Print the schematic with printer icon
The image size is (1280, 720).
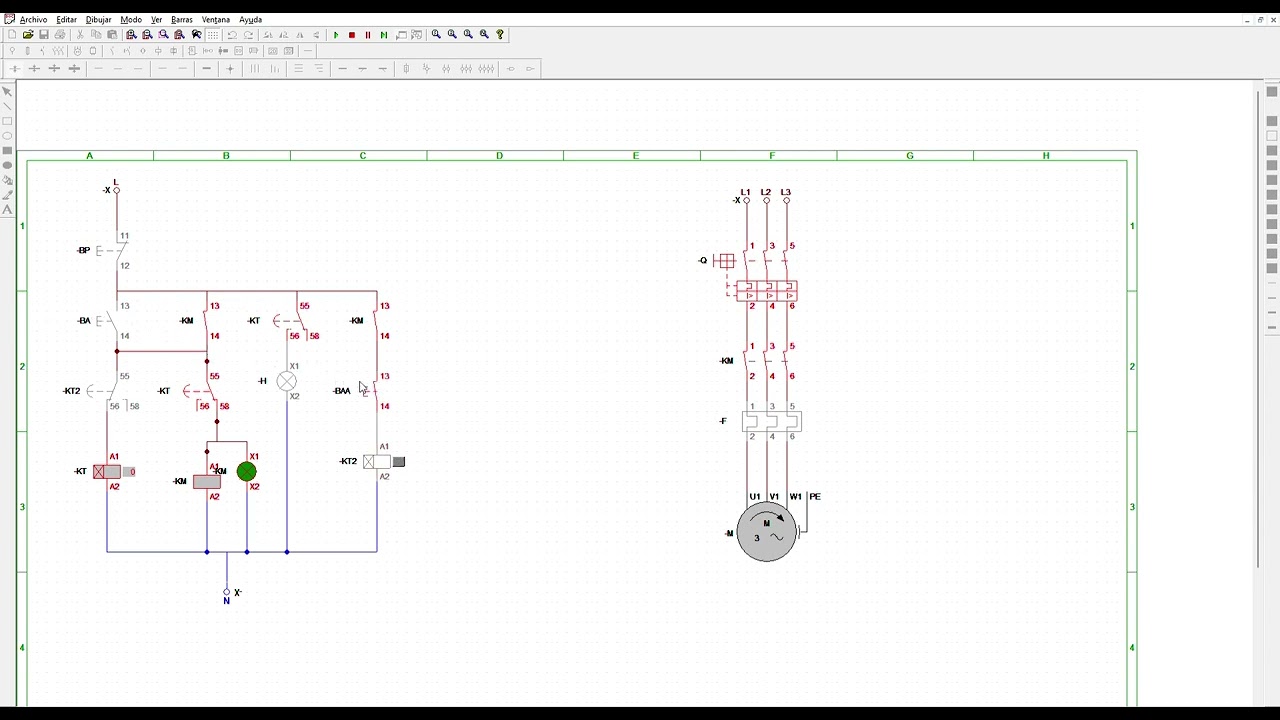[60, 35]
